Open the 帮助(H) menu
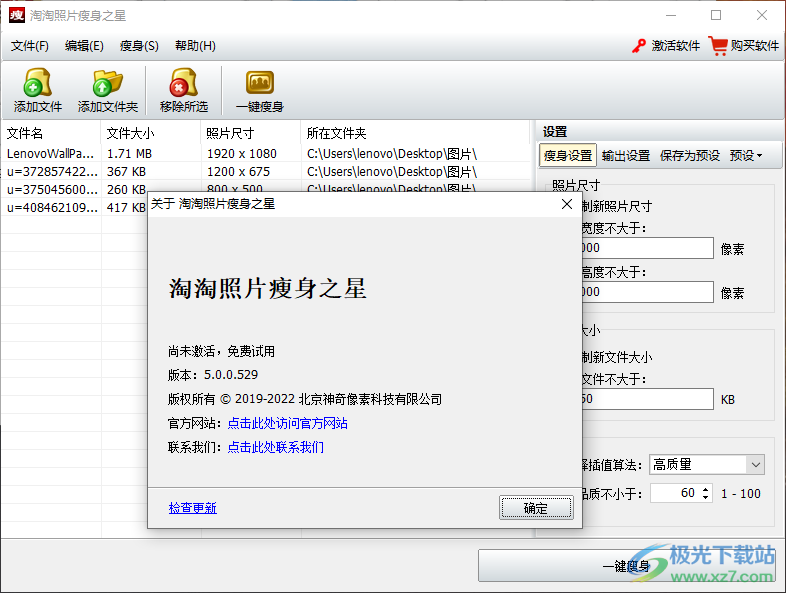Image resolution: width=786 pixels, height=593 pixels. coord(195,46)
